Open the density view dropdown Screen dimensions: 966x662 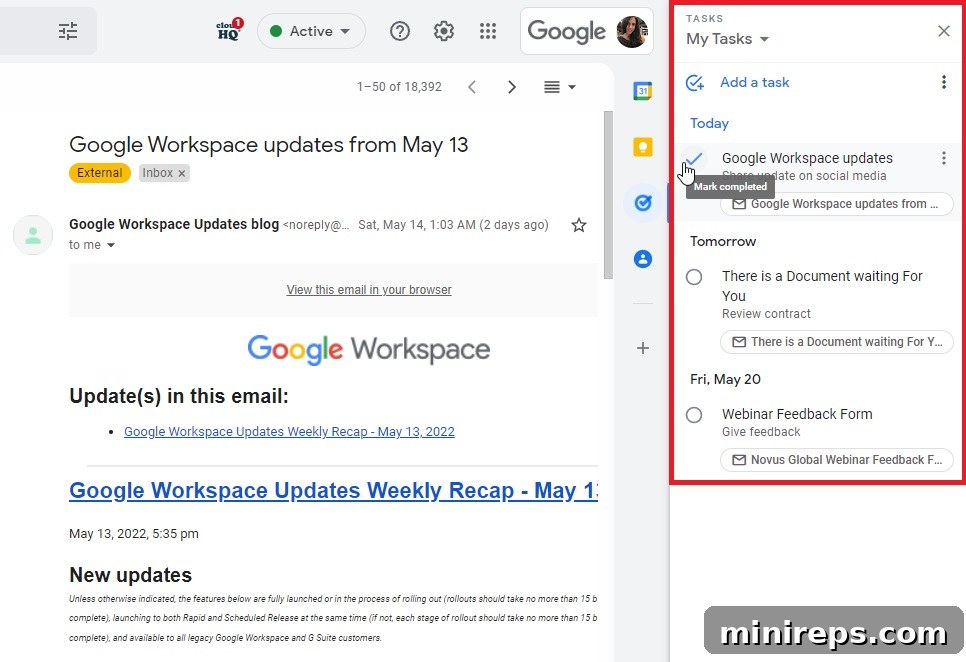click(x=559, y=87)
